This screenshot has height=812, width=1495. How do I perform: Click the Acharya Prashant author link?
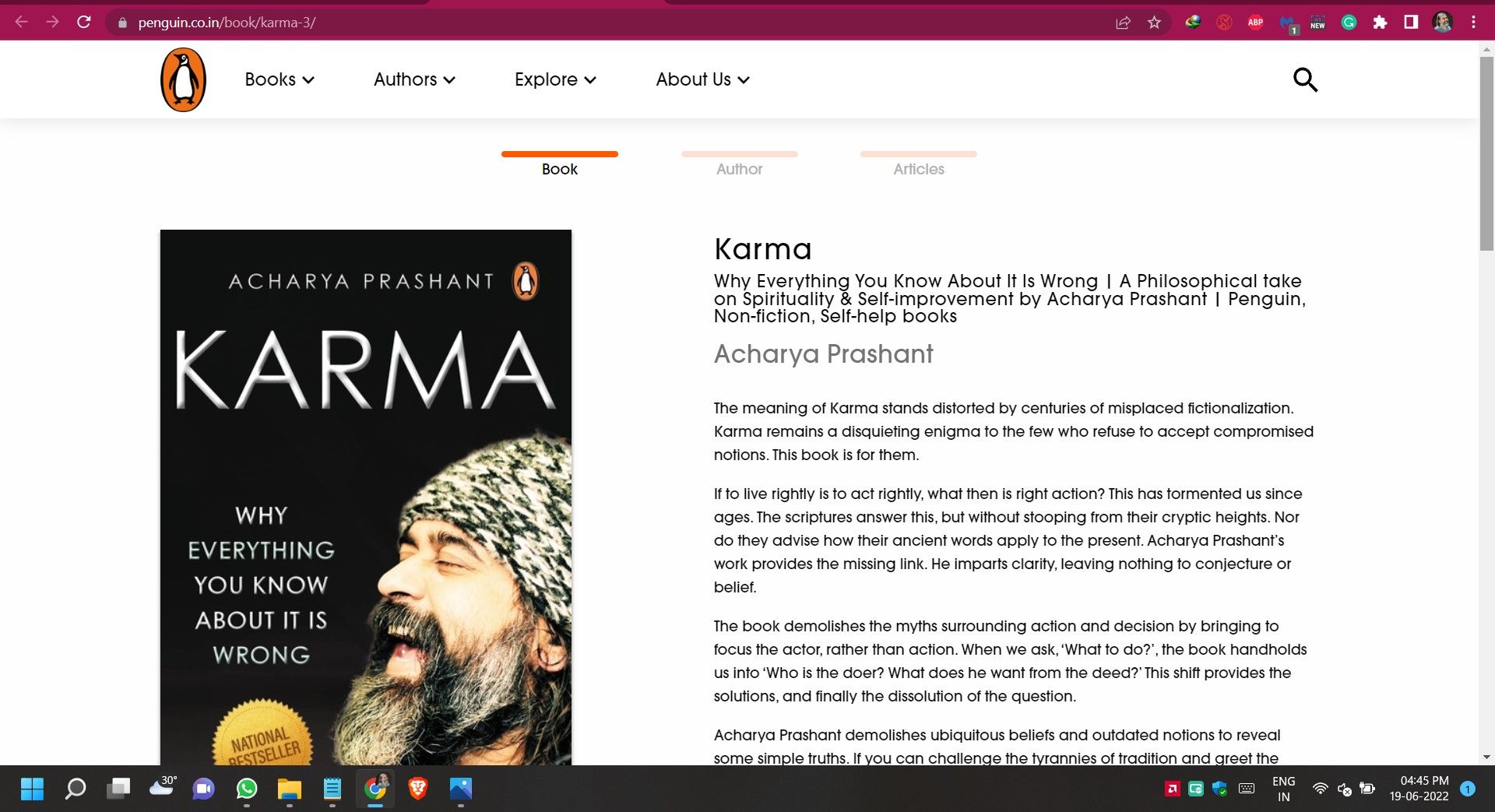823,354
